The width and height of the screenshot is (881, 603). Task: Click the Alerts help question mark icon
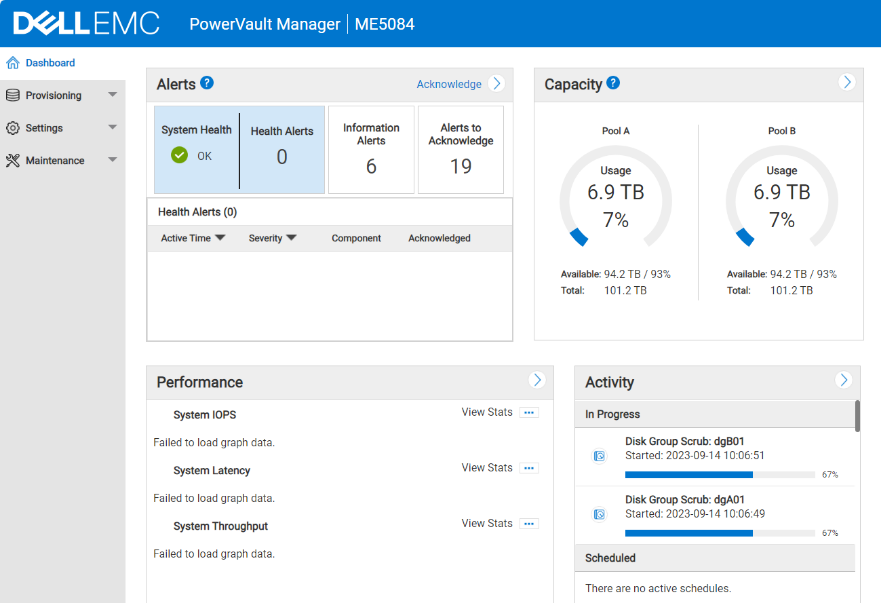[207, 83]
